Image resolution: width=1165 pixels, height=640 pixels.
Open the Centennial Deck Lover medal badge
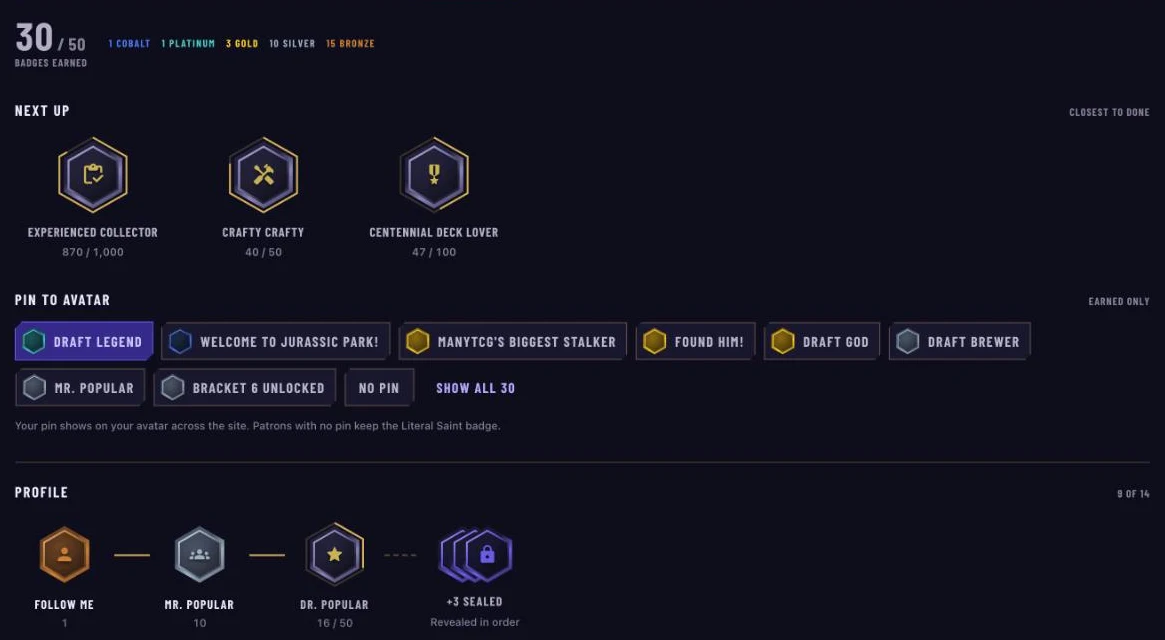click(x=434, y=175)
